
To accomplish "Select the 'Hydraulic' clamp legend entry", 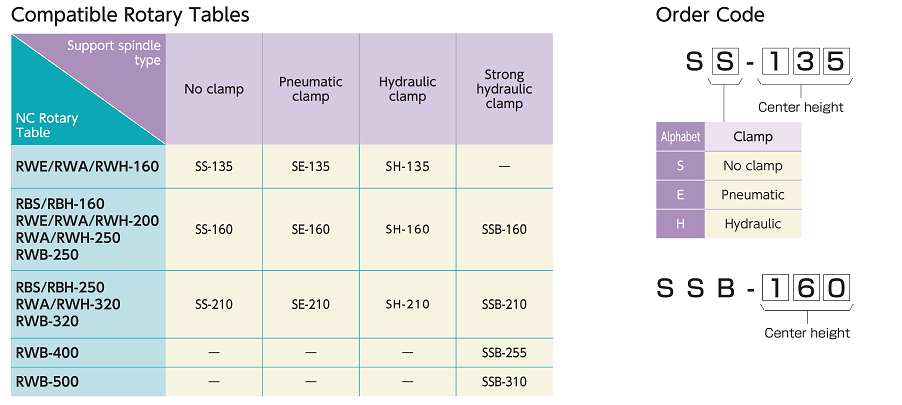I will 753,224.
